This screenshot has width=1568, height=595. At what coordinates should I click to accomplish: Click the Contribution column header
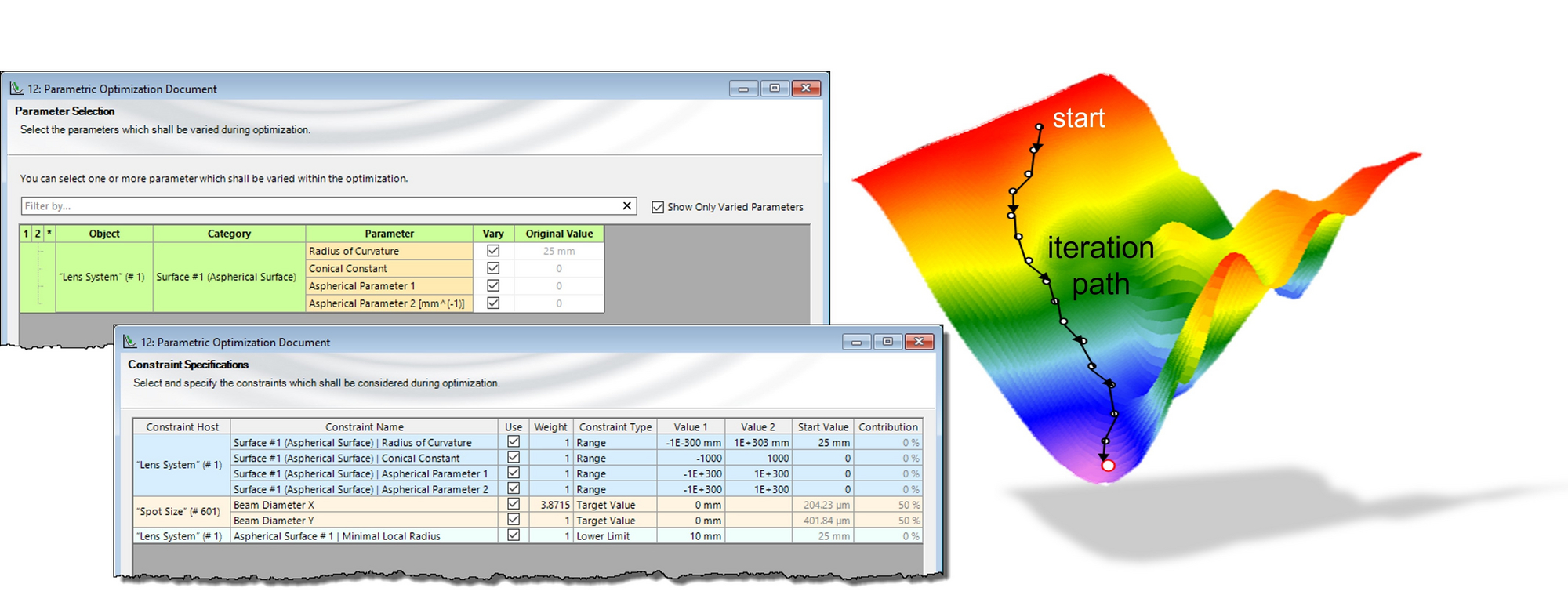coord(887,426)
